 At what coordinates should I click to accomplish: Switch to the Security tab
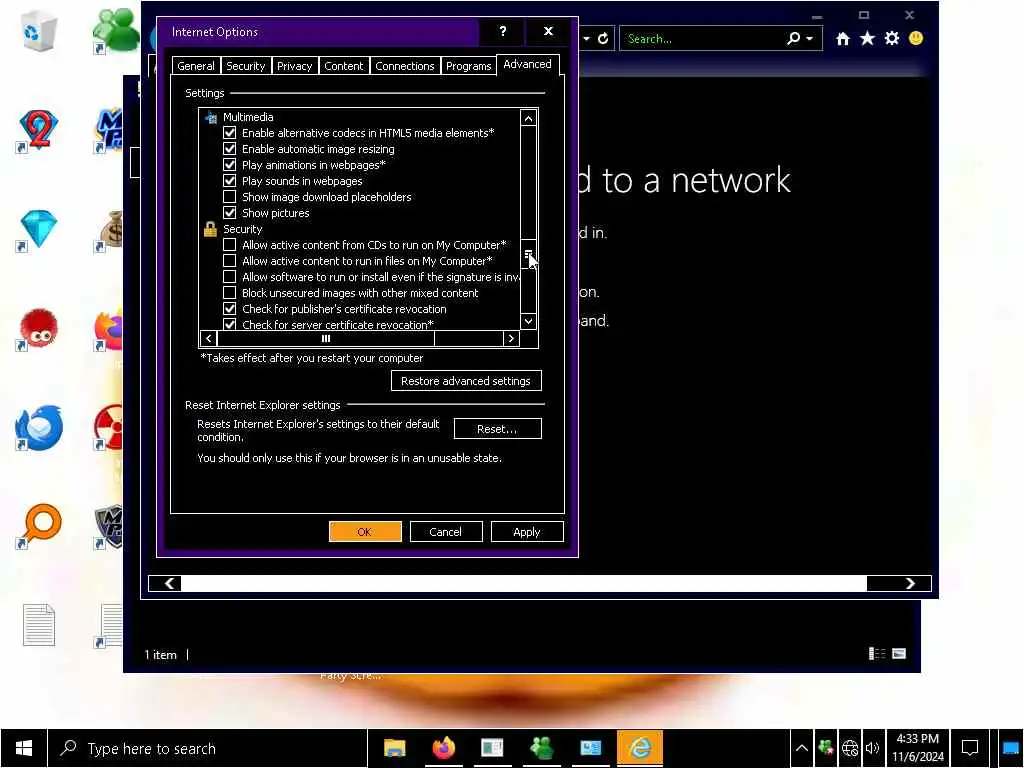pyautogui.click(x=246, y=66)
